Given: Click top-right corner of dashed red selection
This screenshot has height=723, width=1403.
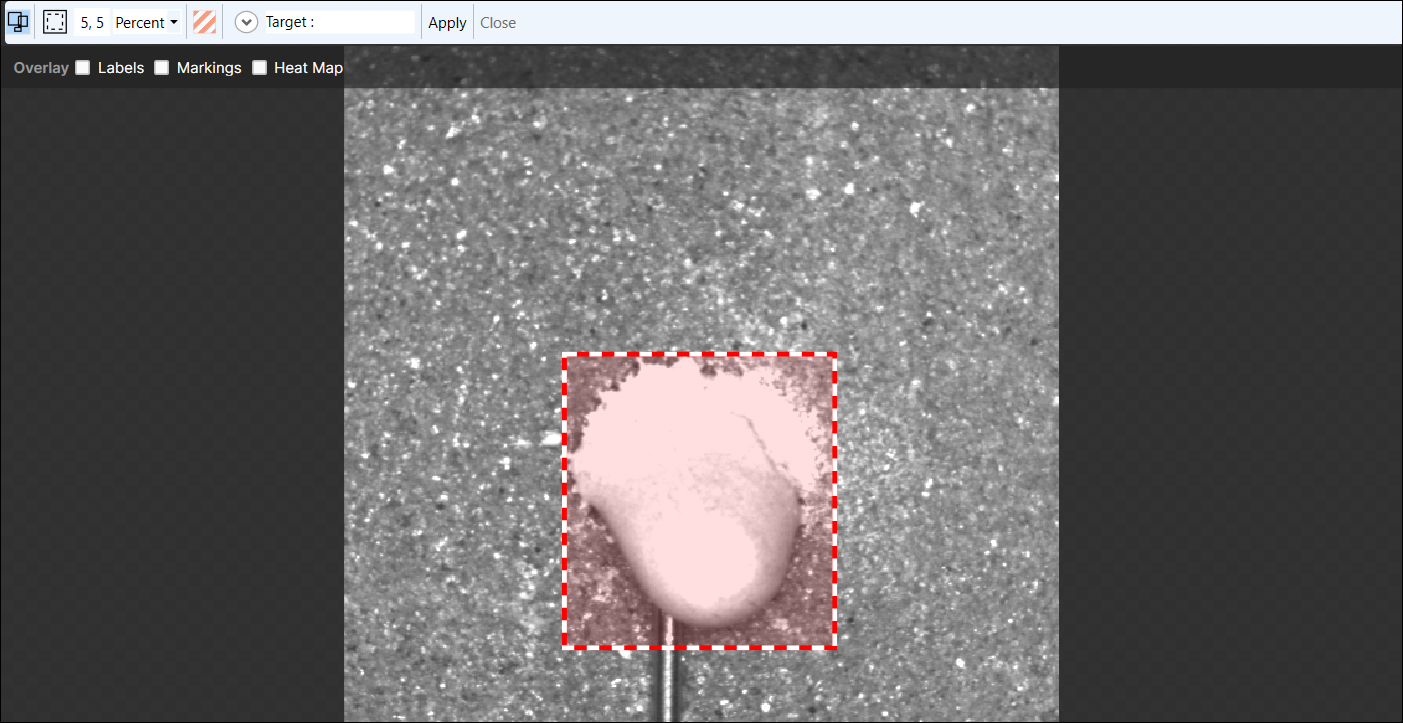Looking at the screenshot, I should click(834, 355).
